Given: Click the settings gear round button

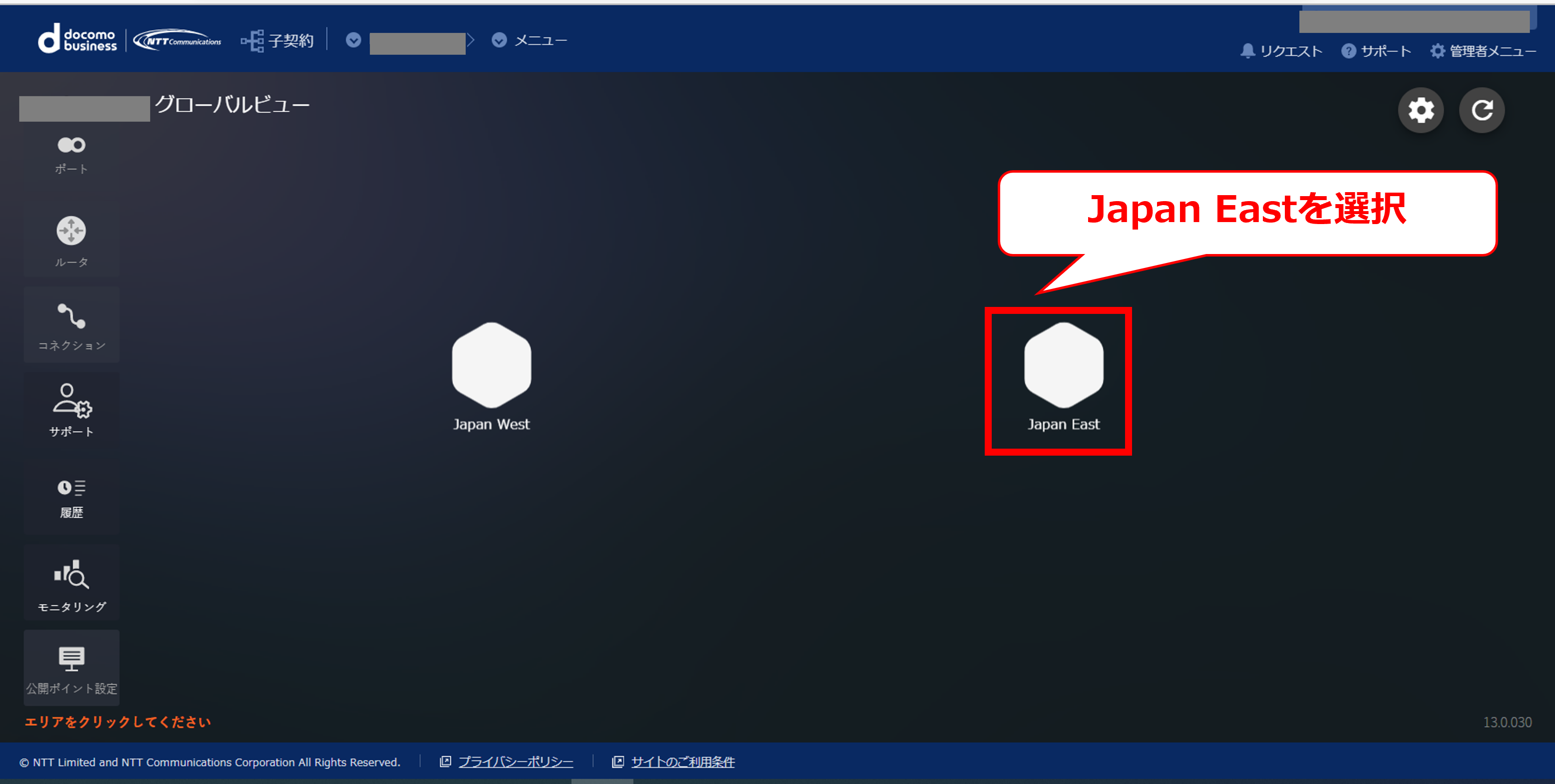Looking at the screenshot, I should coord(1421,110).
